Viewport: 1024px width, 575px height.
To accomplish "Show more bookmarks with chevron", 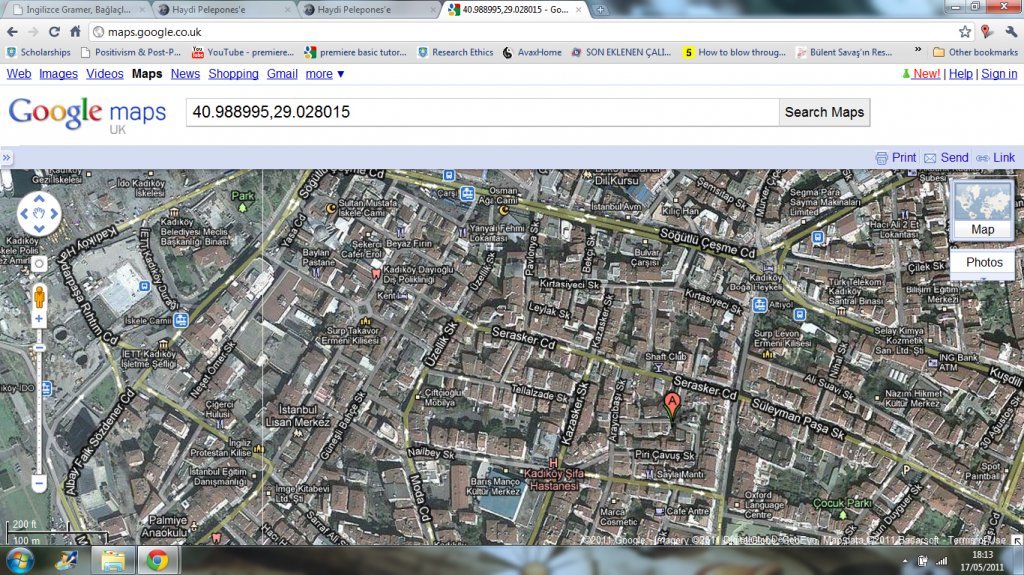I will pos(918,51).
